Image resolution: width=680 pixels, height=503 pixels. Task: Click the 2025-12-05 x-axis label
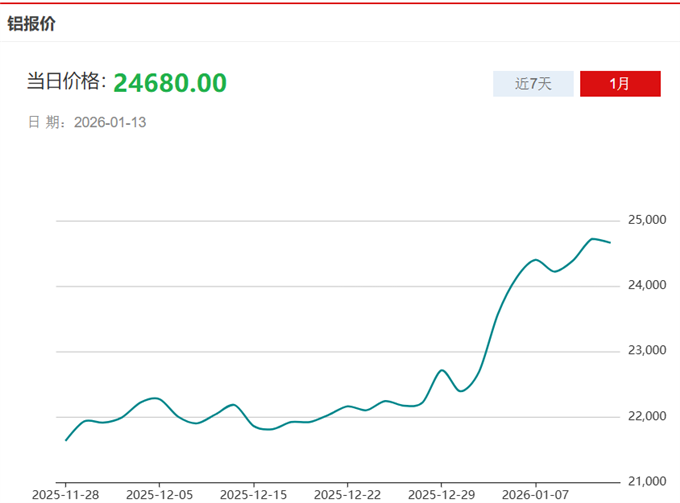pyautogui.click(x=159, y=494)
